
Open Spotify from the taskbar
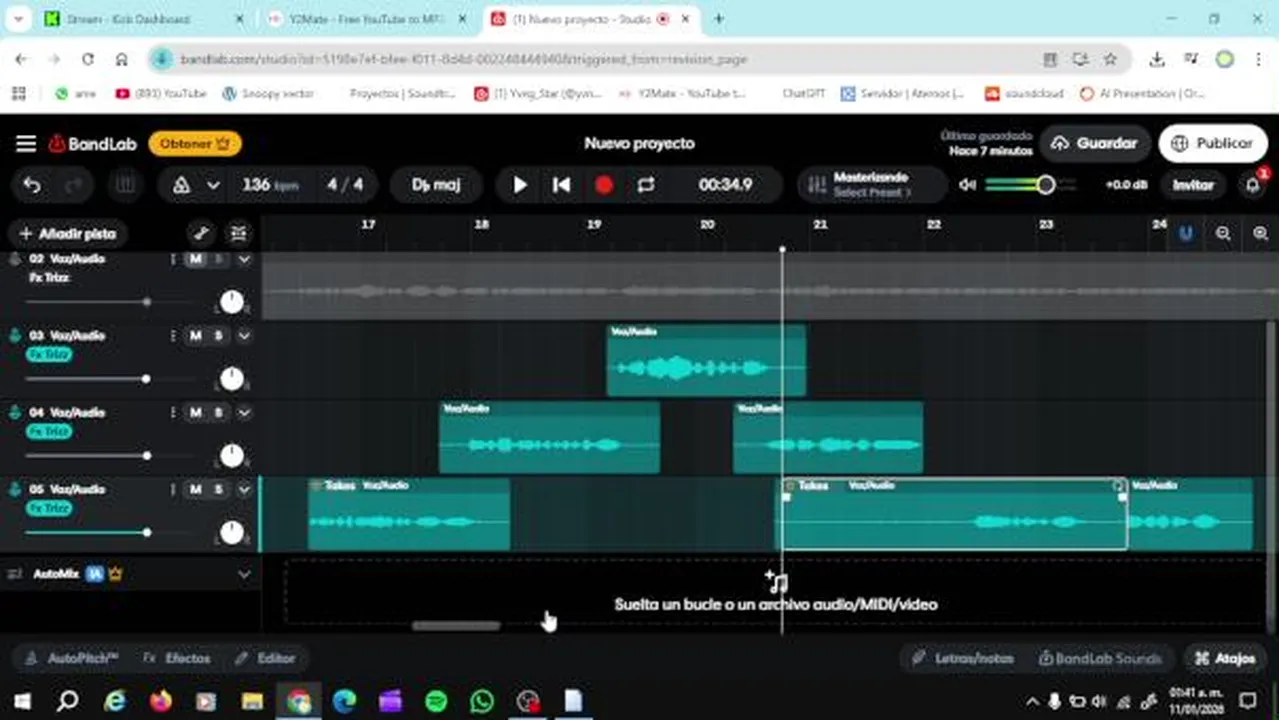436,701
